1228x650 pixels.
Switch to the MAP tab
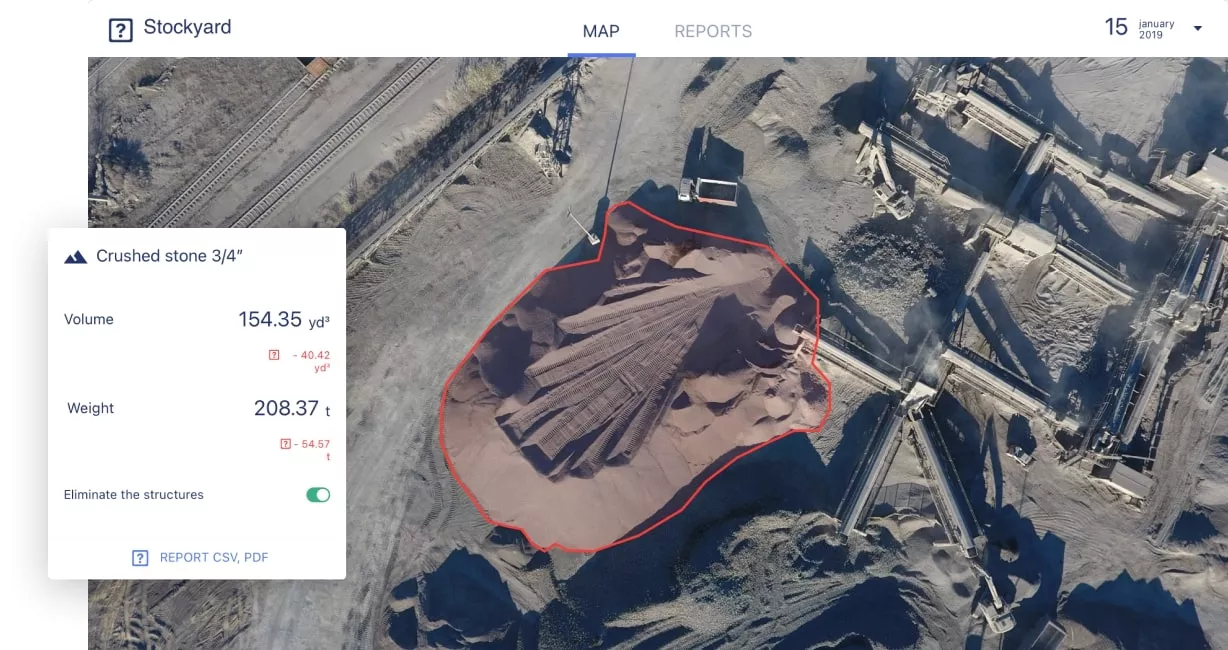(x=601, y=31)
